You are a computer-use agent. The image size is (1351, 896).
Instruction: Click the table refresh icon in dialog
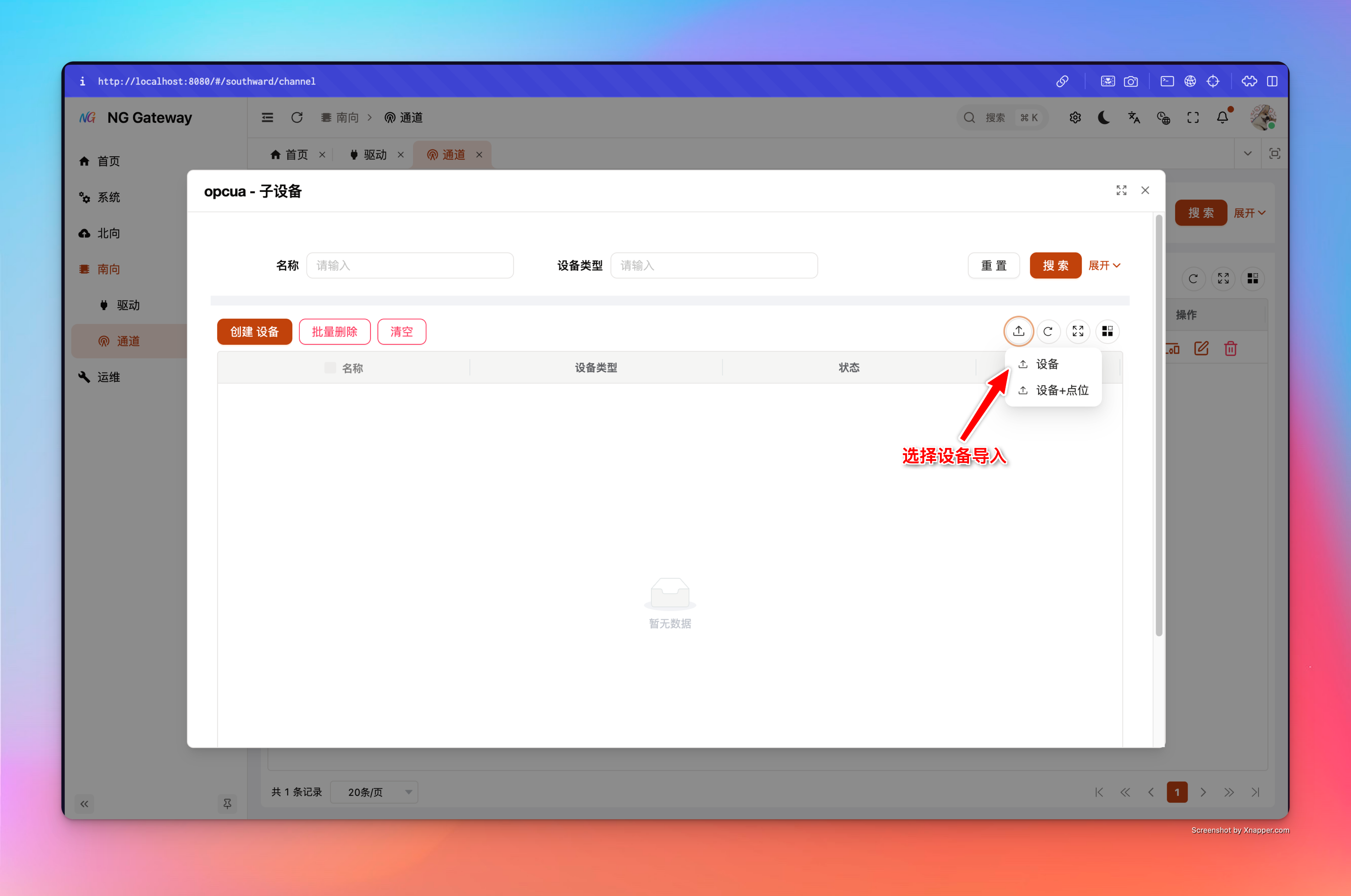pyautogui.click(x=1048, y=331)
